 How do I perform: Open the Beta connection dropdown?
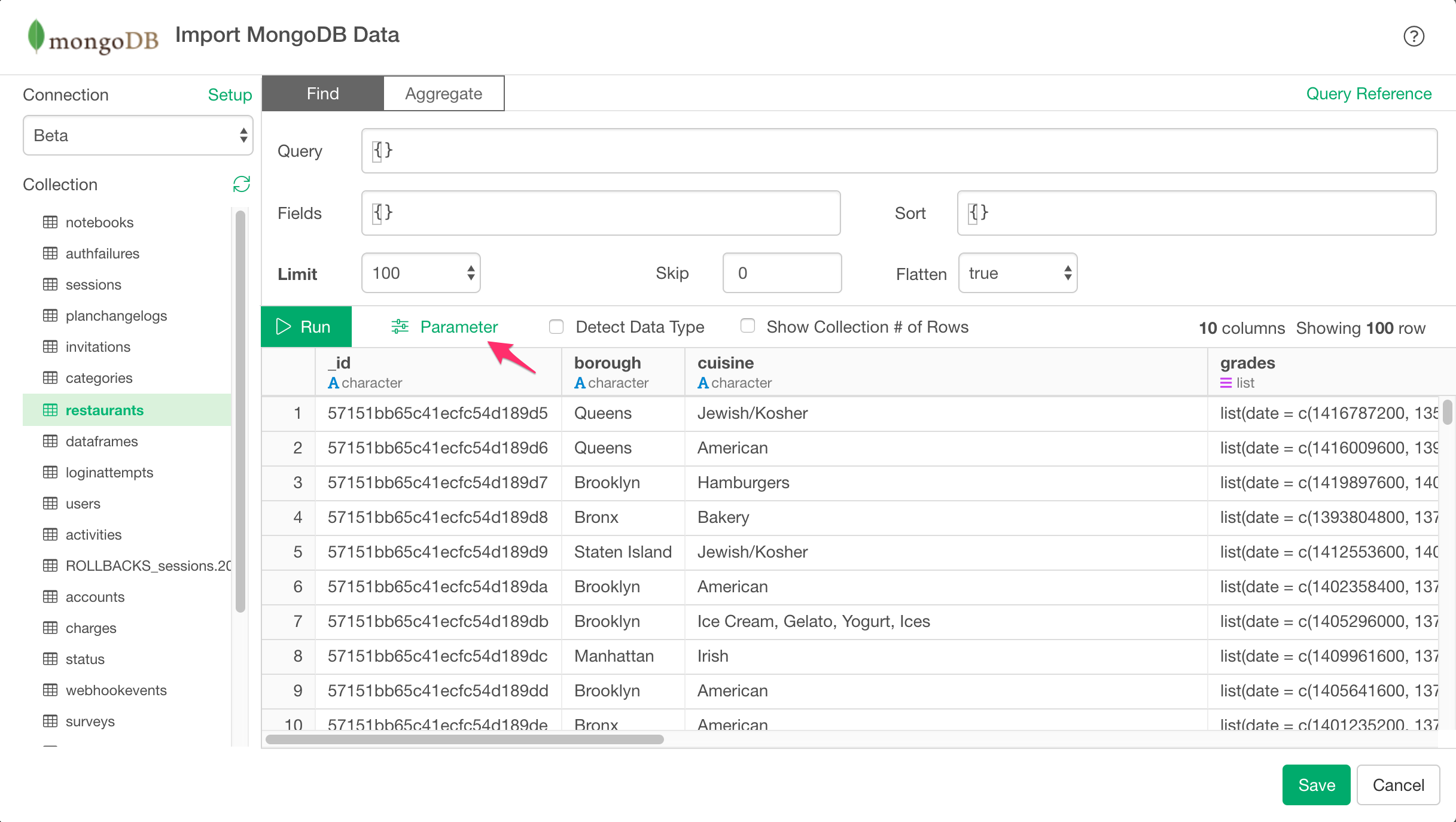(138, 135)
